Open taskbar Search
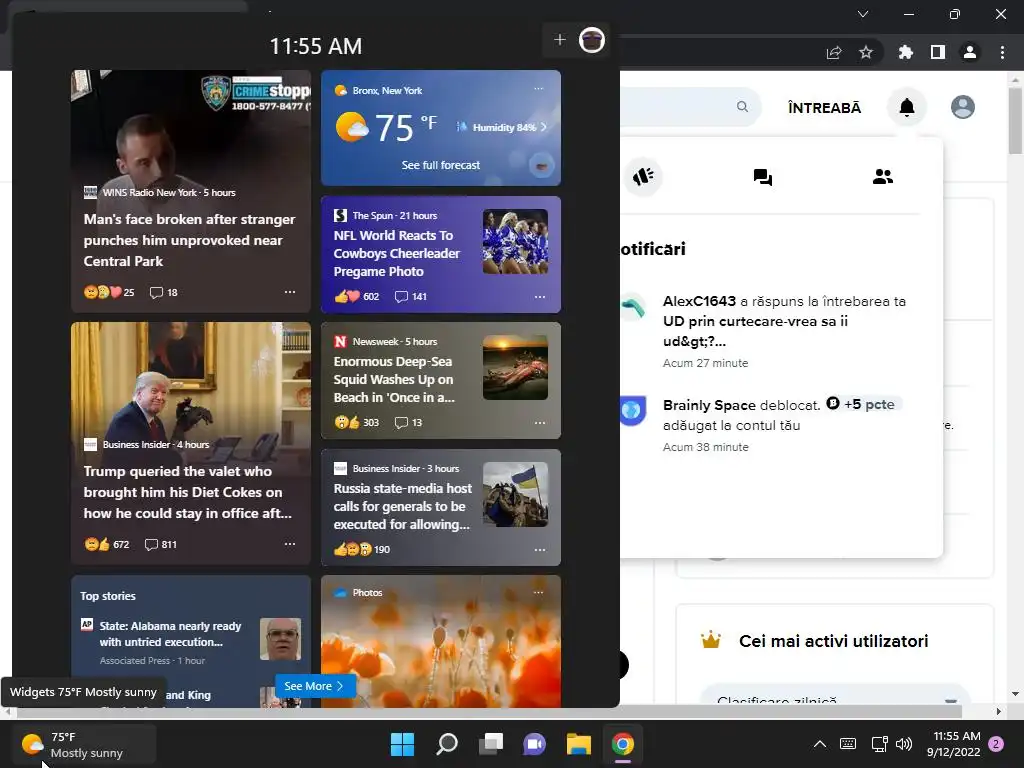 click(x=447, y=744)
